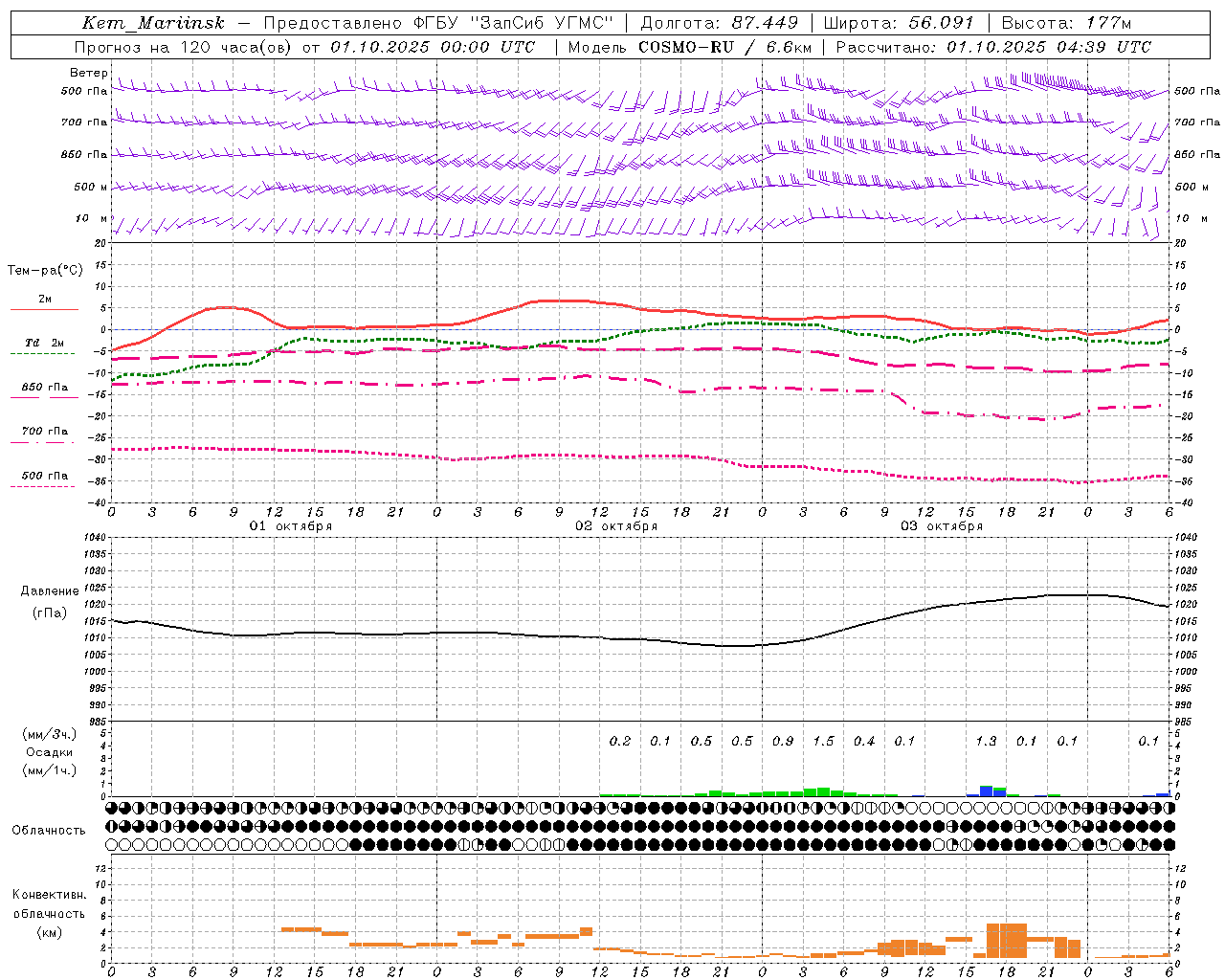The width and height of the screenshot is (1225, 980).
Task: Click the 1040 value on the left pressure axis
Action: [96, 538]
